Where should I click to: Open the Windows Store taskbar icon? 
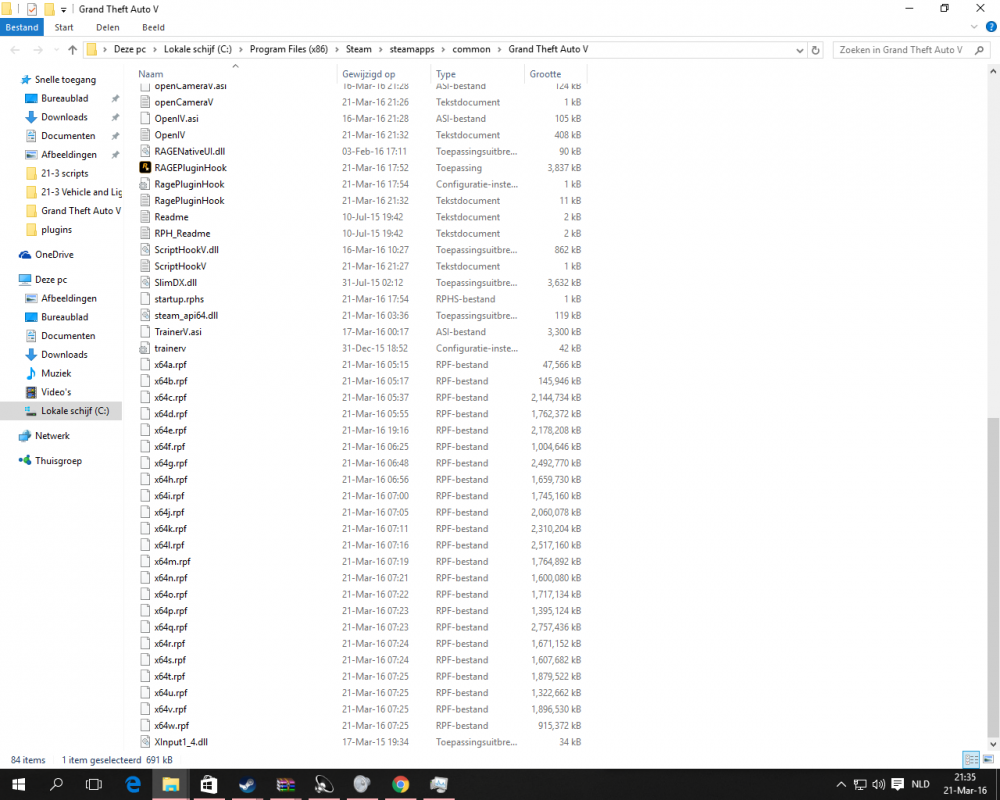click(209, 784)
